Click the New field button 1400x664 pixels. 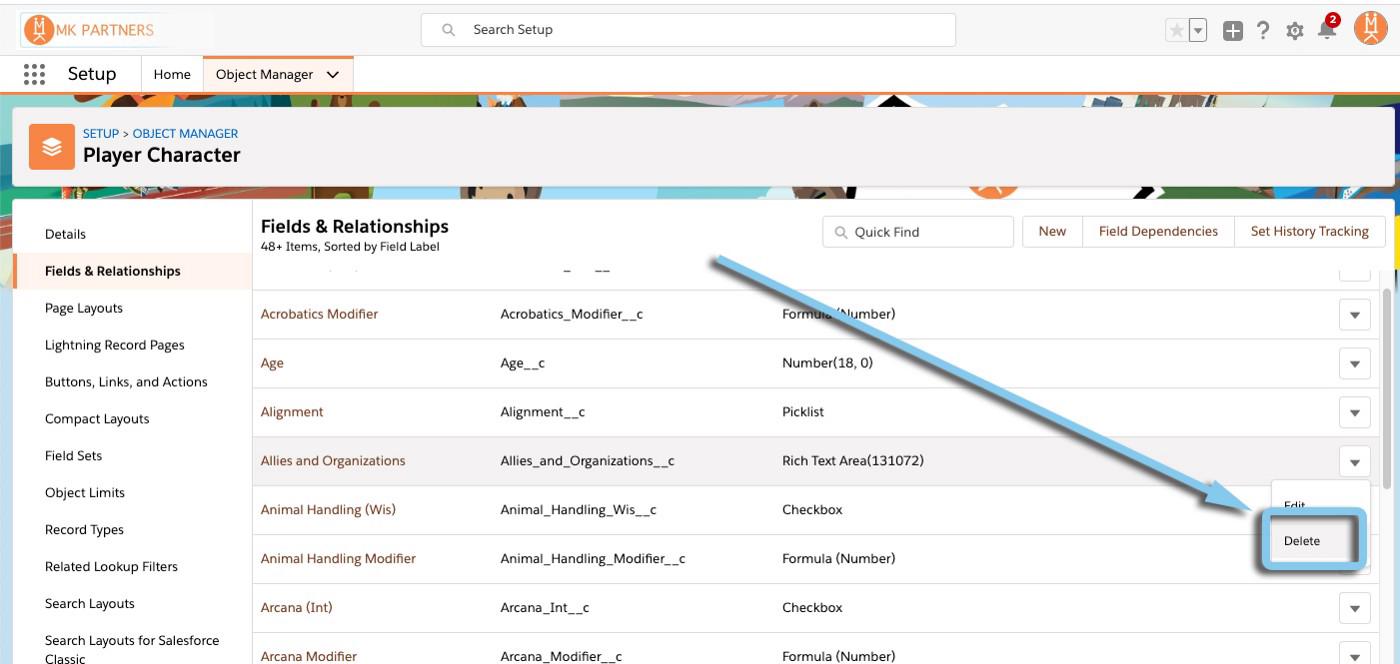(x=1052, y=231)
